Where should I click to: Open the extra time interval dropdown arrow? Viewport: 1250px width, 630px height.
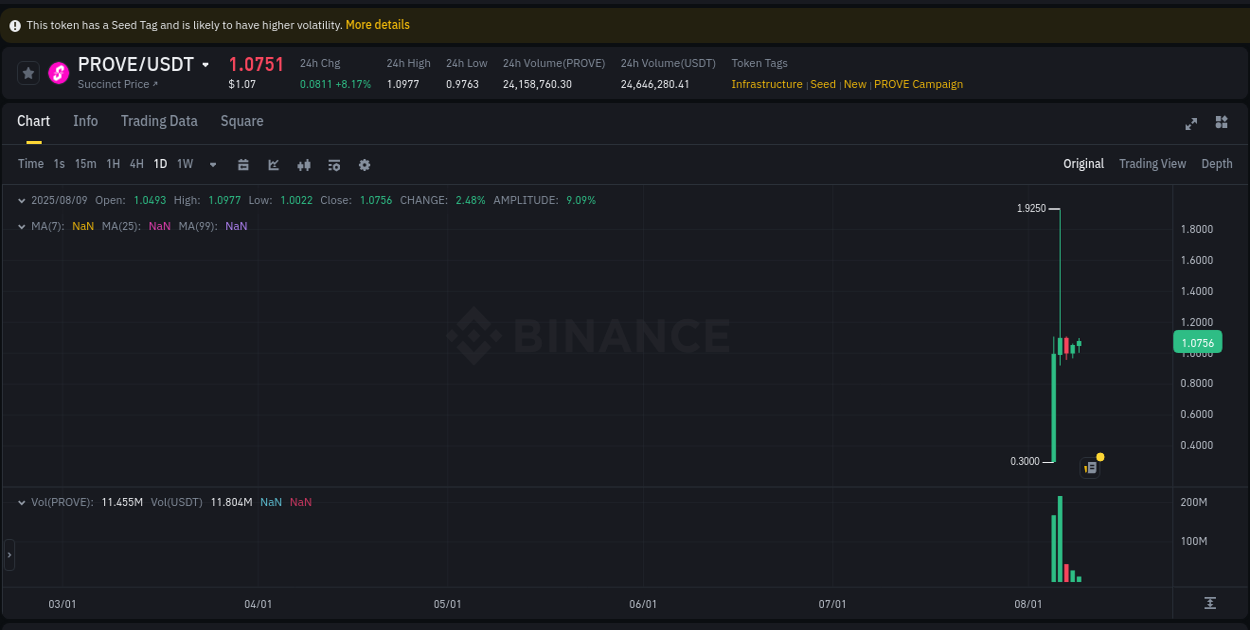point(212,164)
